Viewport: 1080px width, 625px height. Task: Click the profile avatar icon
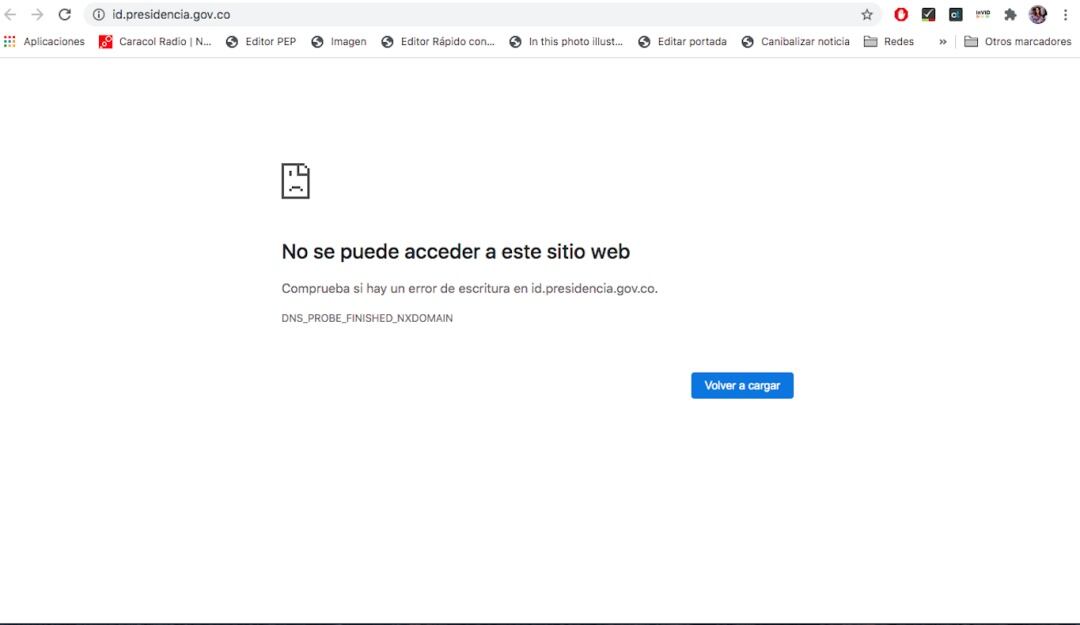[x=1037, y=15]
